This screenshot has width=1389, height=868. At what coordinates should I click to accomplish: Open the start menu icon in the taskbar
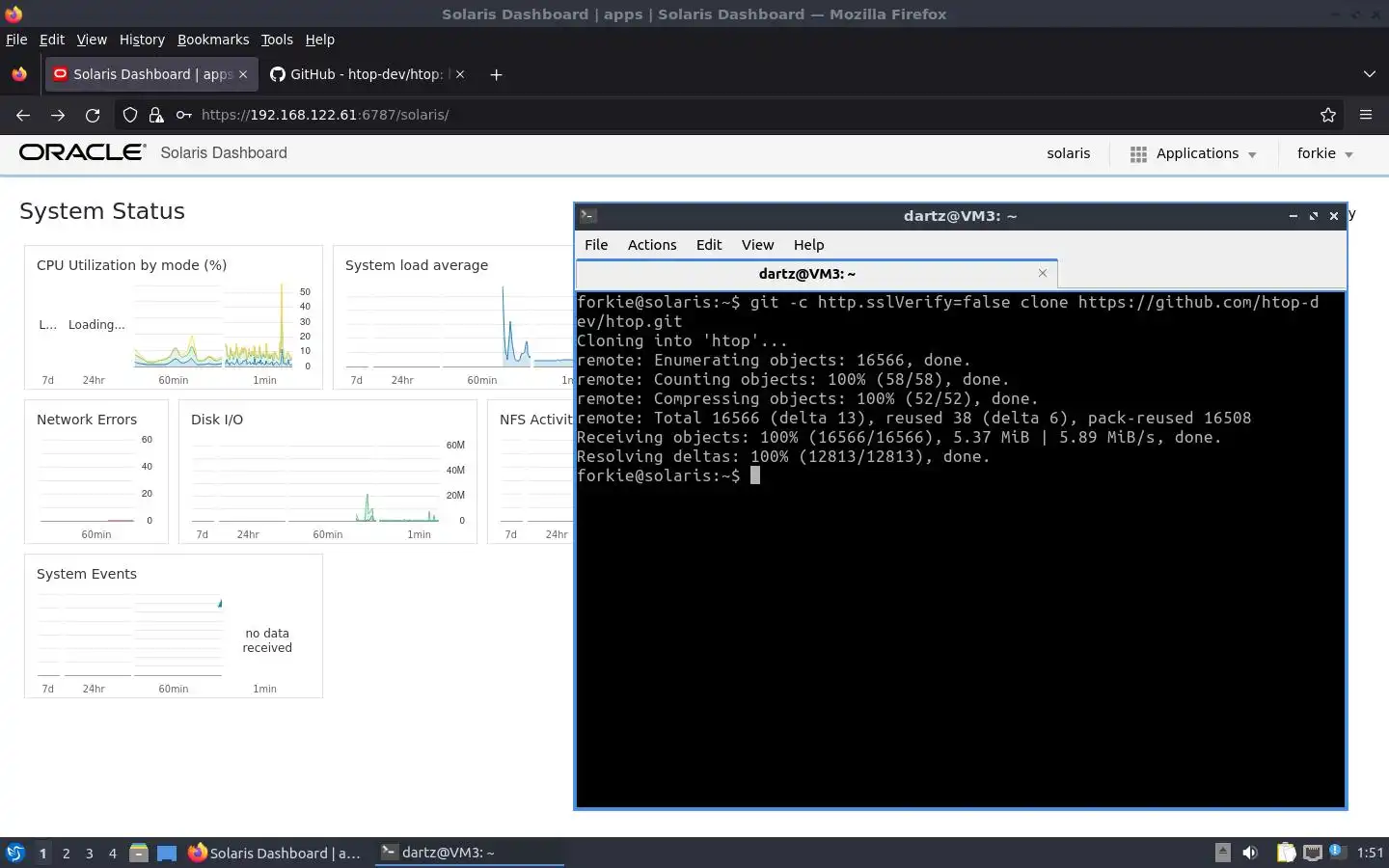tap(15, 853)
